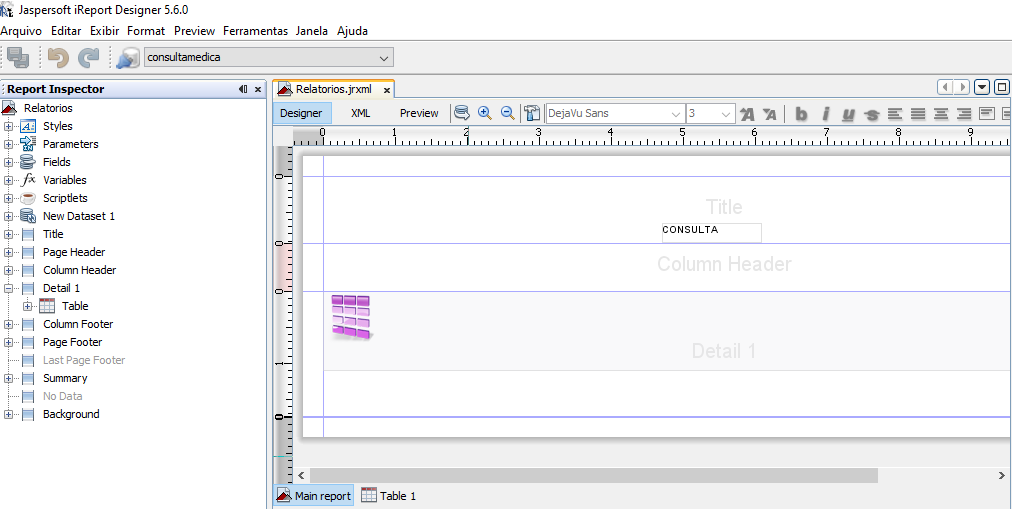Image resolution: width=1012 pixels, height=509 pixels.
Task: Show opened documents list dropdown arrow
Action: (x=982, y=87)
